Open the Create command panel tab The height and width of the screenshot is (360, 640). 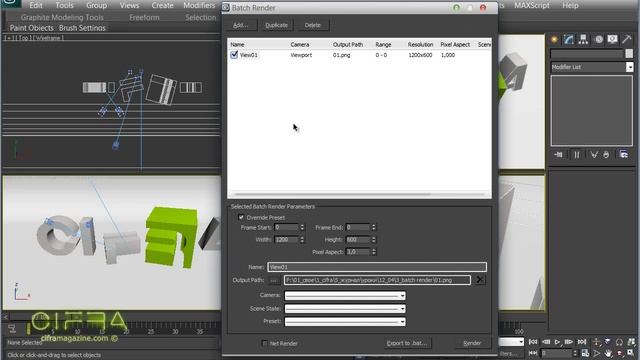[x=555, y=39]
